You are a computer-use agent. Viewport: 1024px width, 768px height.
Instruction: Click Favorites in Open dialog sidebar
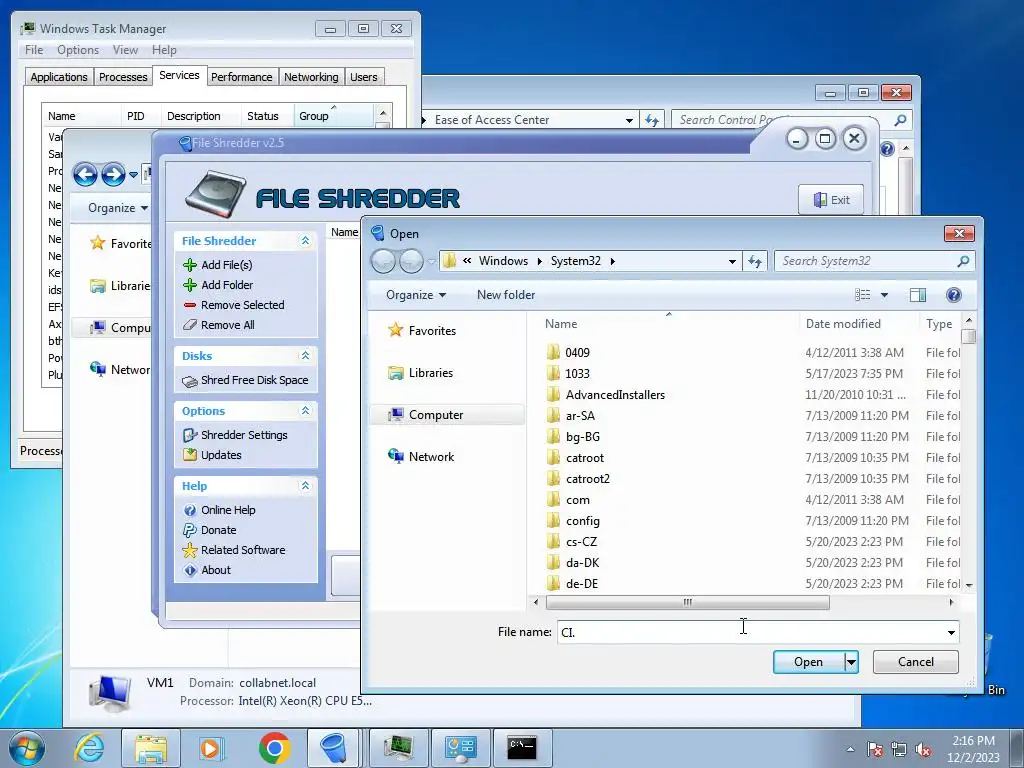pos(432,331)
